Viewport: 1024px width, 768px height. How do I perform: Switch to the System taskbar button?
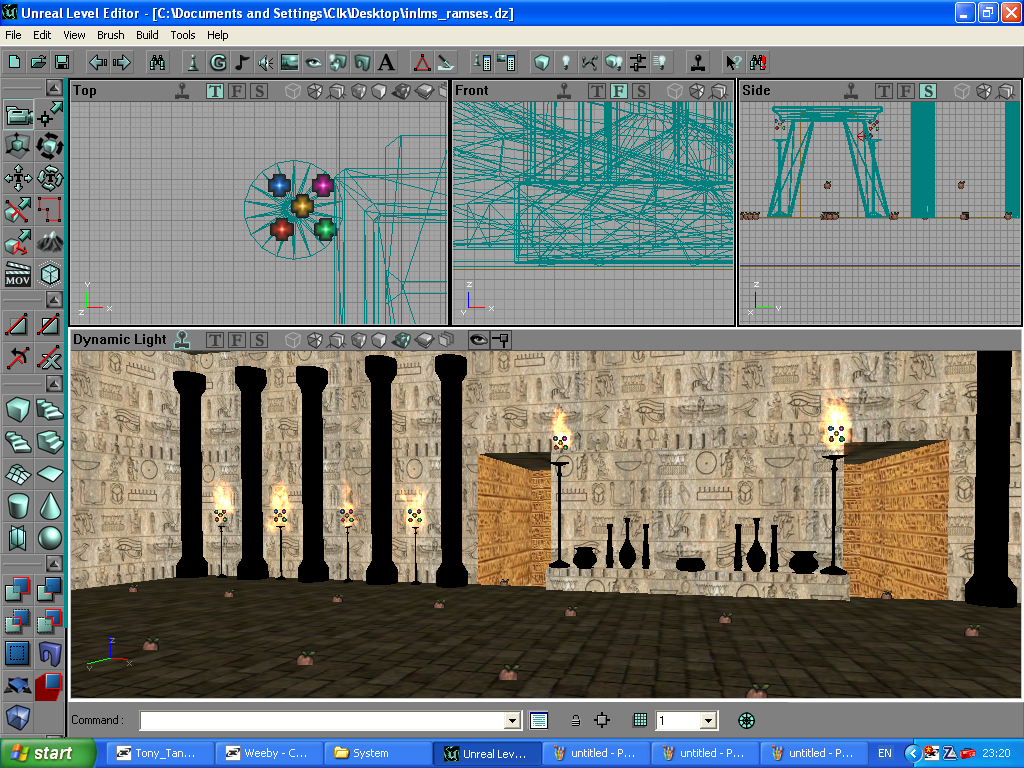[370, 753]
